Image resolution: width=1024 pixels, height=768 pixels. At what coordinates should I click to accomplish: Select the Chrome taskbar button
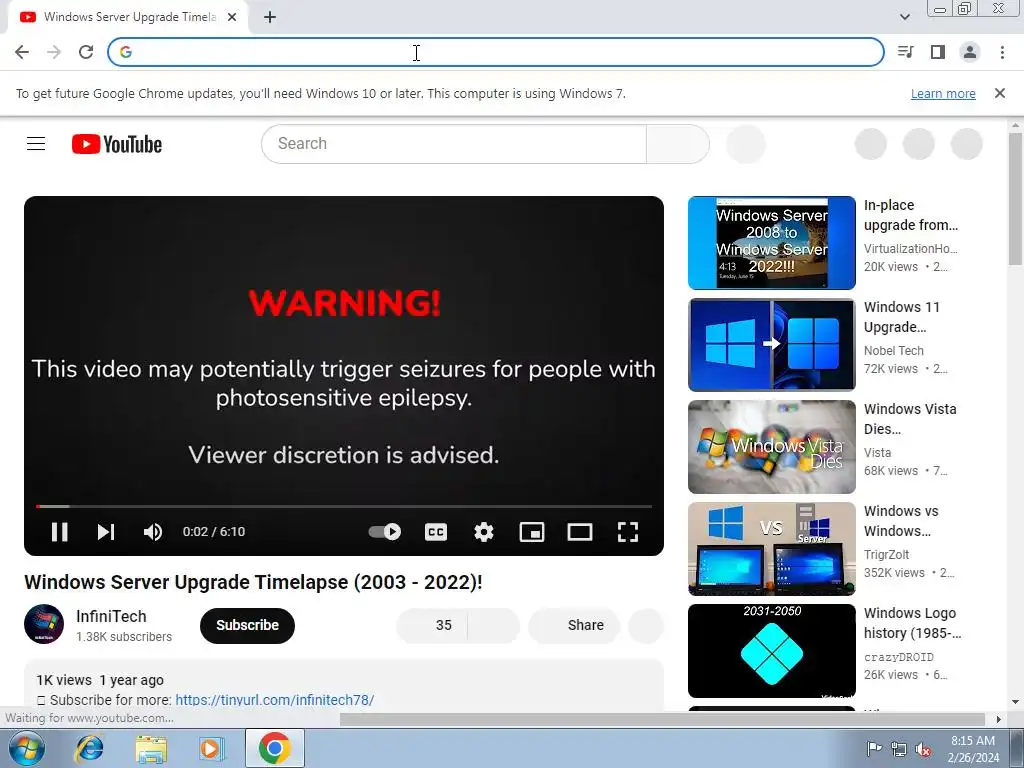click(x=274, y=748)
